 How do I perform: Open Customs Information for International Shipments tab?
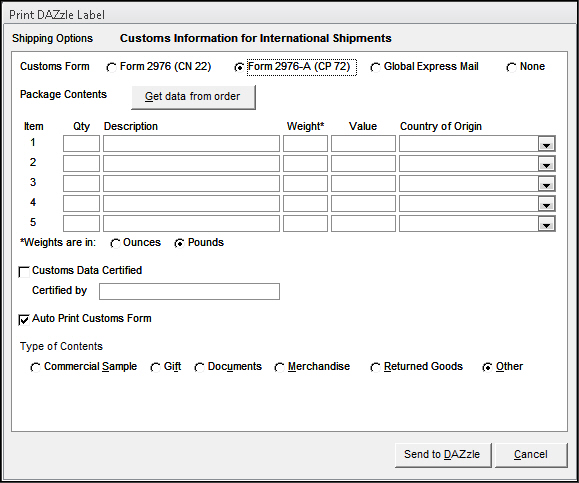click(x=256, y=38)
